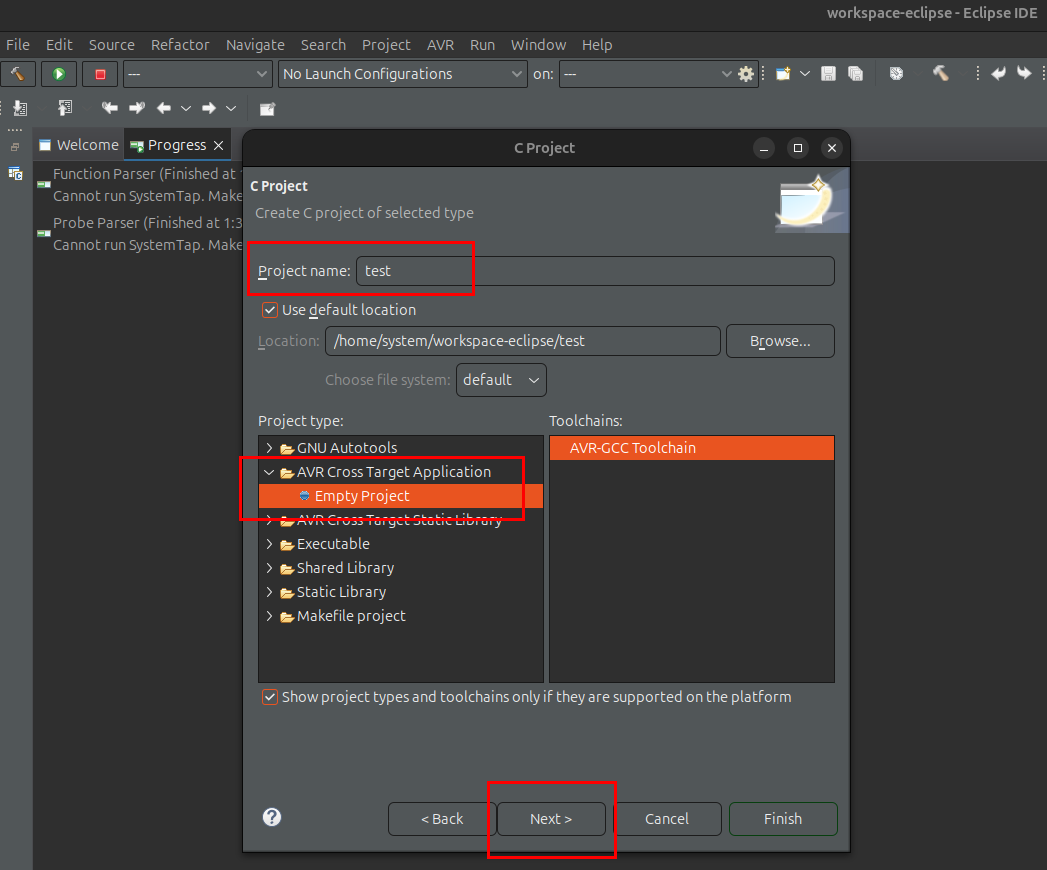Click the Forward navigation arrow

(x=208, y=108)
